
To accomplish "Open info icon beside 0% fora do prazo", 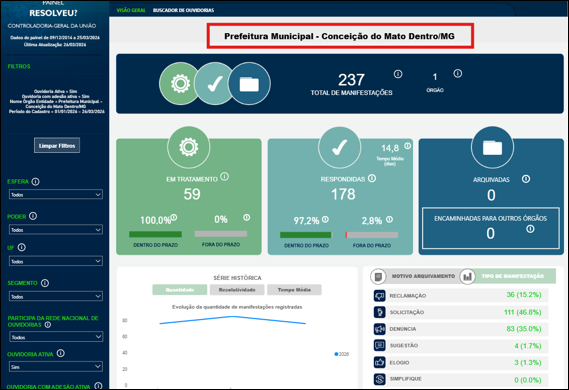I will pyautogui.click(x=247, y=217).
